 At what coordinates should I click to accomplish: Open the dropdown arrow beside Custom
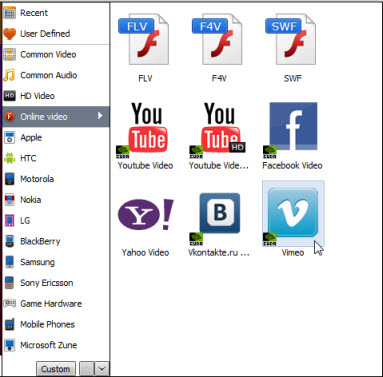coord(102,369)
